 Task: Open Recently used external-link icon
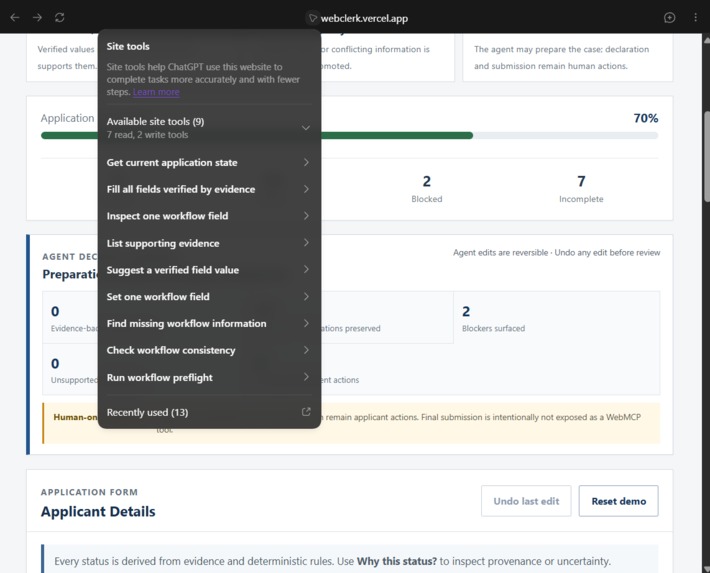[306, 412]
